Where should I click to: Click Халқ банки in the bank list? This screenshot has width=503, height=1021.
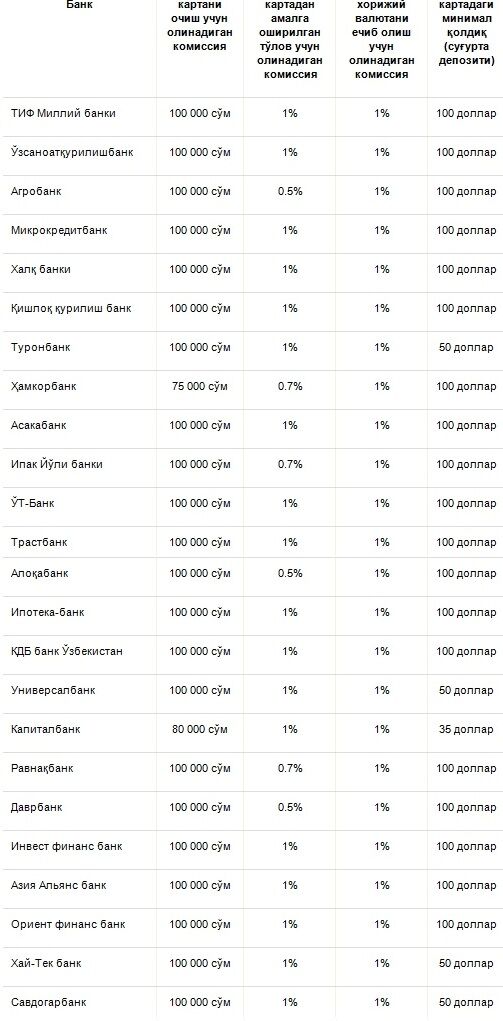pyautogui.click(x=41, y=270)
